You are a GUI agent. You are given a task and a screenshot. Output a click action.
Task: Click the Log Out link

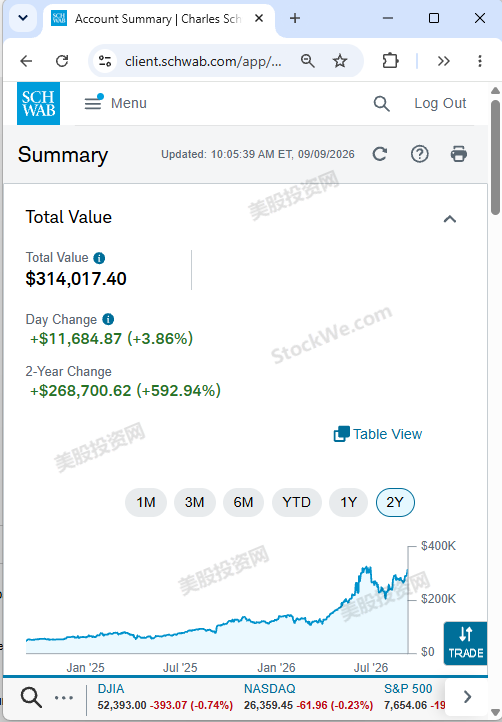pos(440,103)
